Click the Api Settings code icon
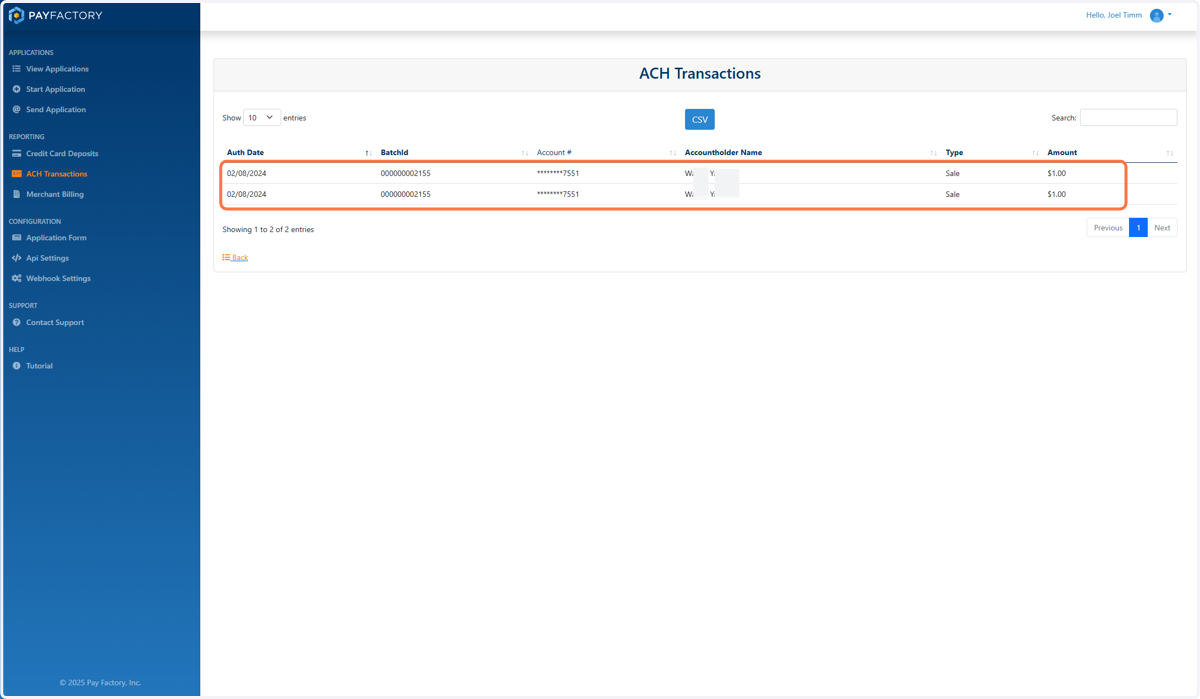The height and width of the screenshot is (699, 1200). (x=16, y=258)
